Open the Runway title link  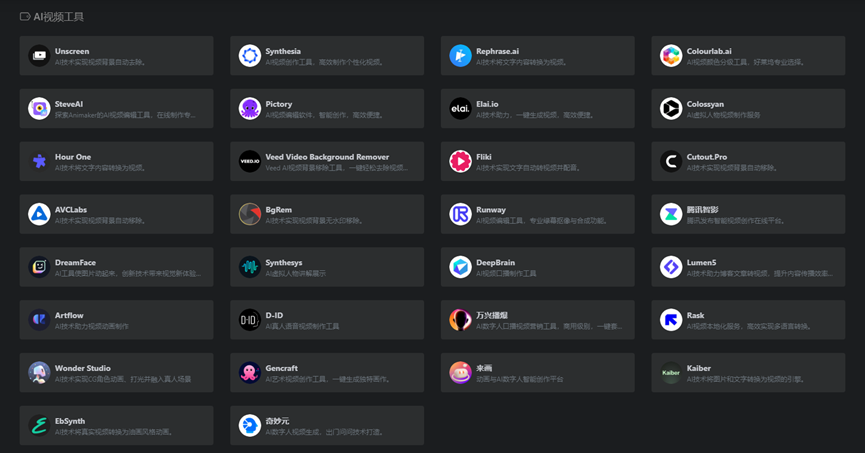click(491, 210)
